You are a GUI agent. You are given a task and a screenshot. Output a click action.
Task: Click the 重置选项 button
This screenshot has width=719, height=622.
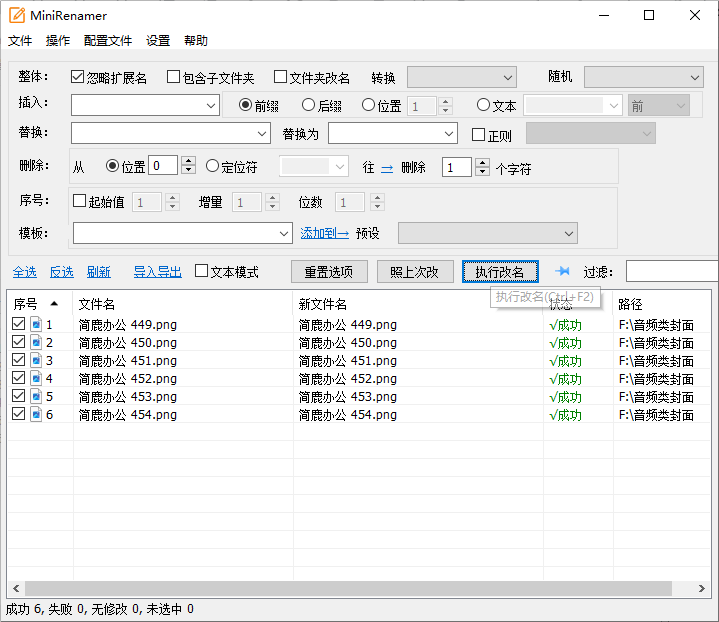pyautogui.click(x=329, y=272)
